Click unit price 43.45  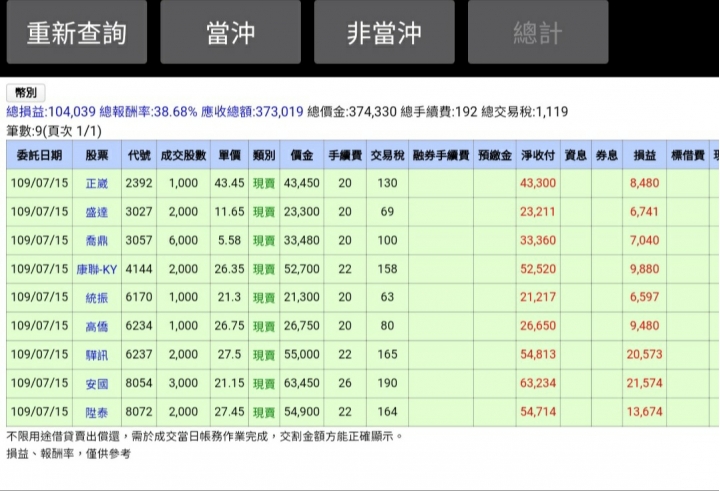point(230,183)
